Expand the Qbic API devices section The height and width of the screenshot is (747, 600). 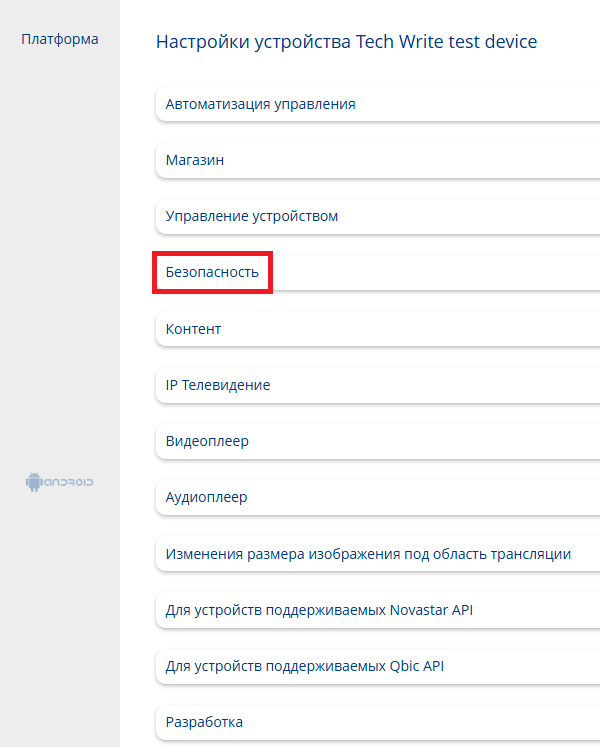pyautogui.click(x=311, y=666)
